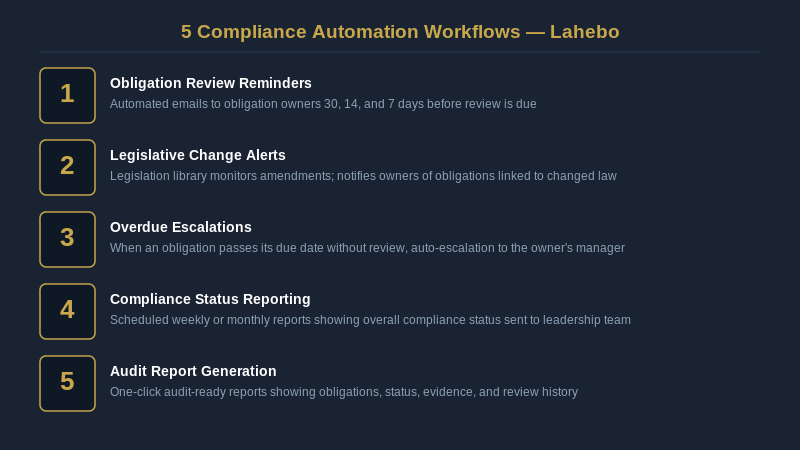The height and width of the screenshot is (450, 800).
Task: Click the number 1 badge
Action: 67,95
